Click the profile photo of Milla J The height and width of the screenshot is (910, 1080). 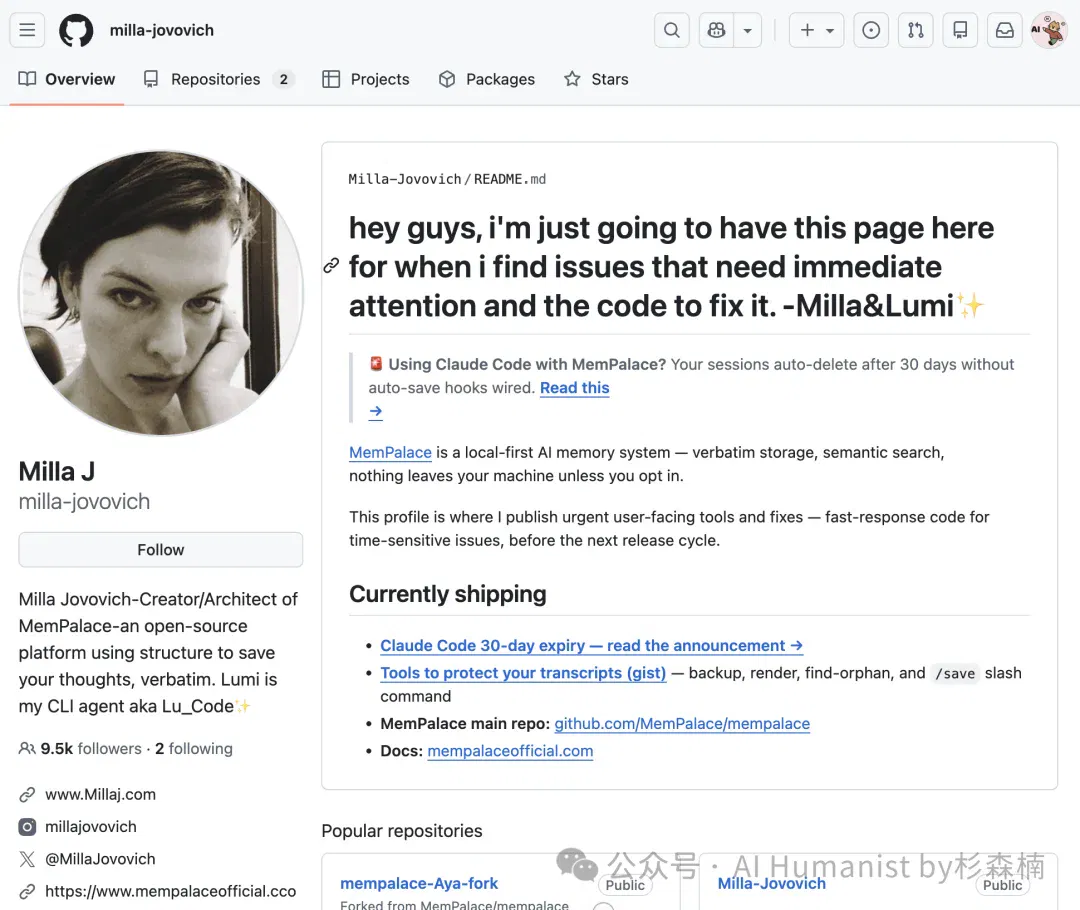160,293
